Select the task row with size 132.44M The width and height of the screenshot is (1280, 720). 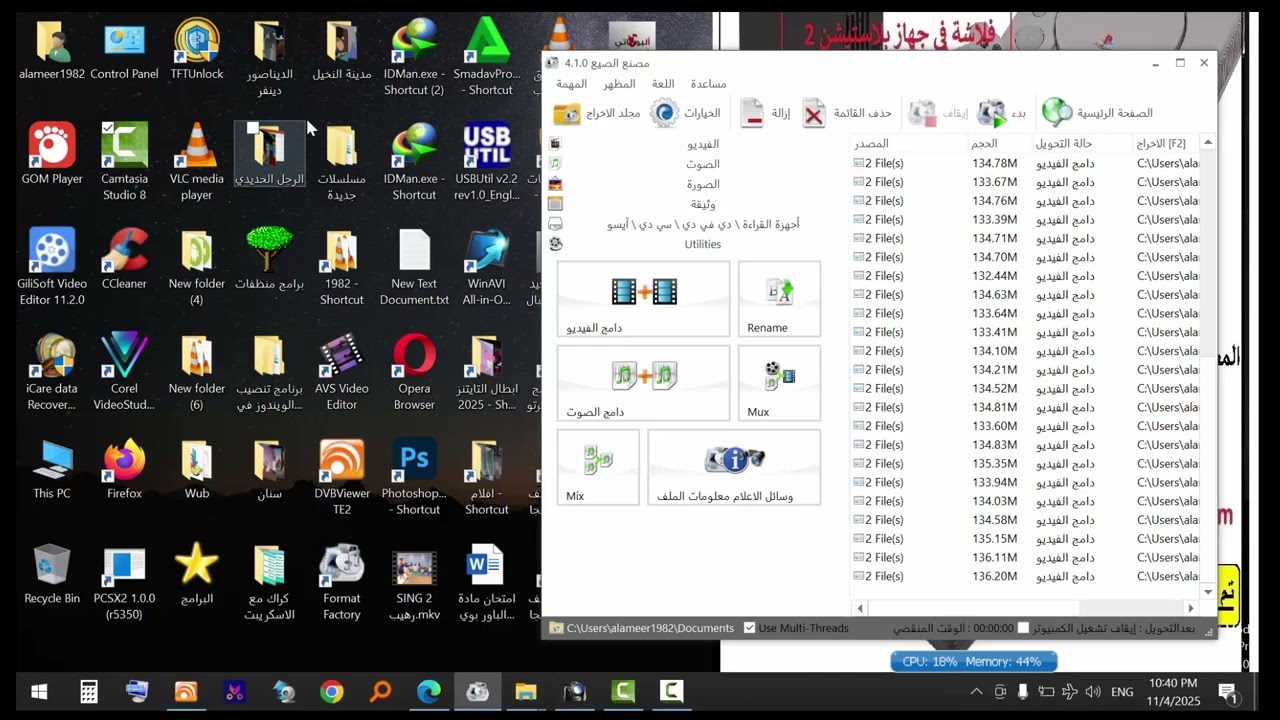[x=1025, y=276]
